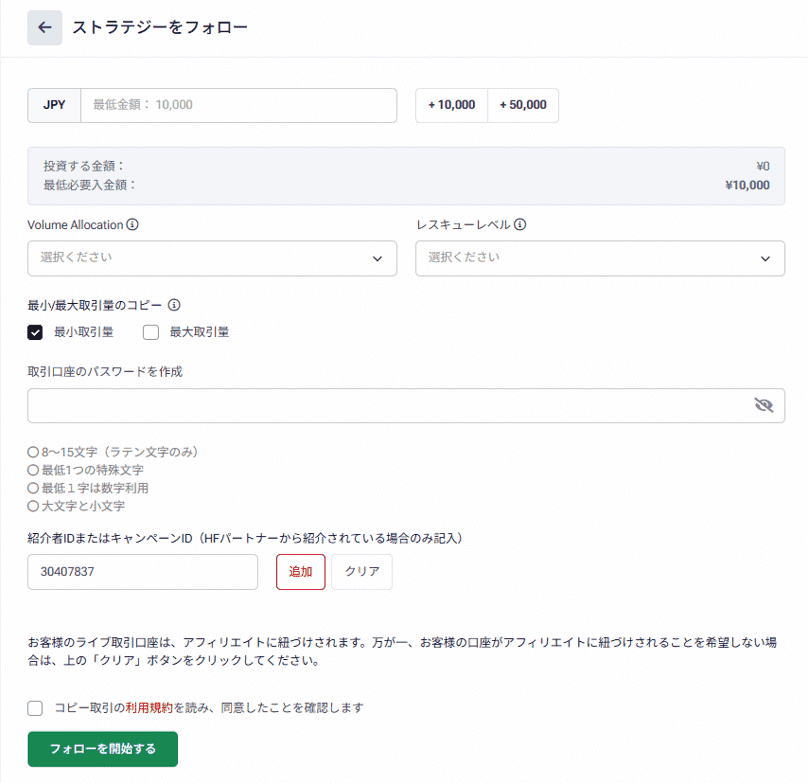The width and height of the screenshot is (808, 783).
Task: Clear the referral ID with クリア
Action: click(362, 572)
